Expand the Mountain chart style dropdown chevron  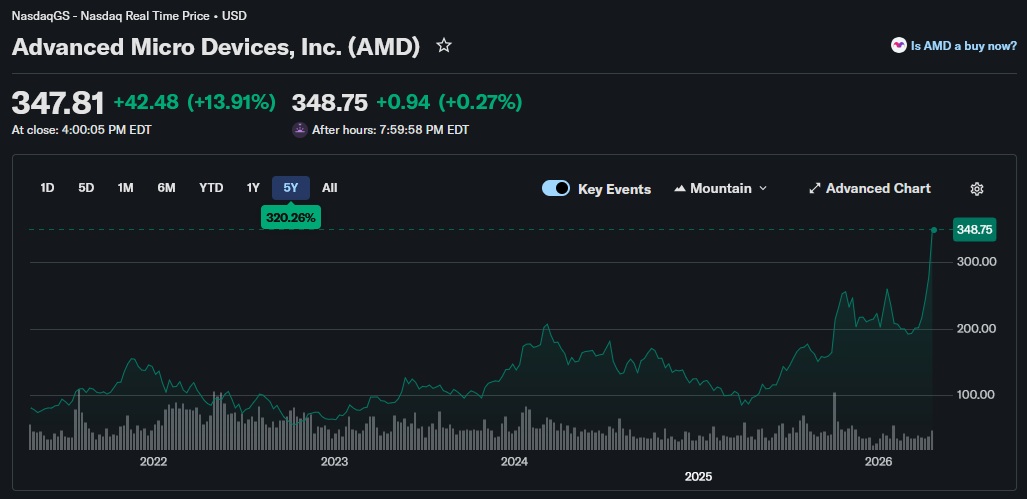[763, 188]
